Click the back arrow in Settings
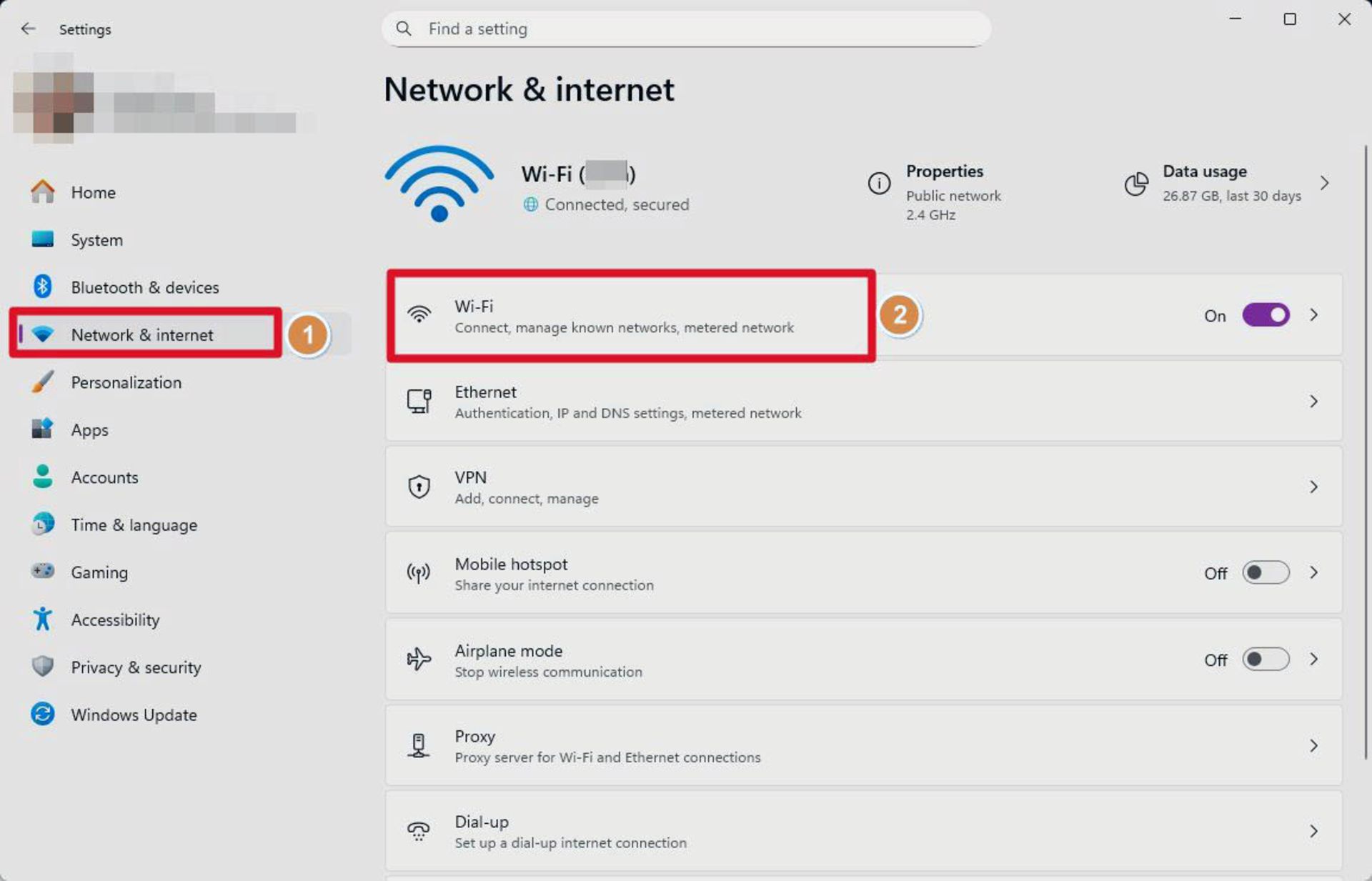1372x881 pixels. (28, 29)
